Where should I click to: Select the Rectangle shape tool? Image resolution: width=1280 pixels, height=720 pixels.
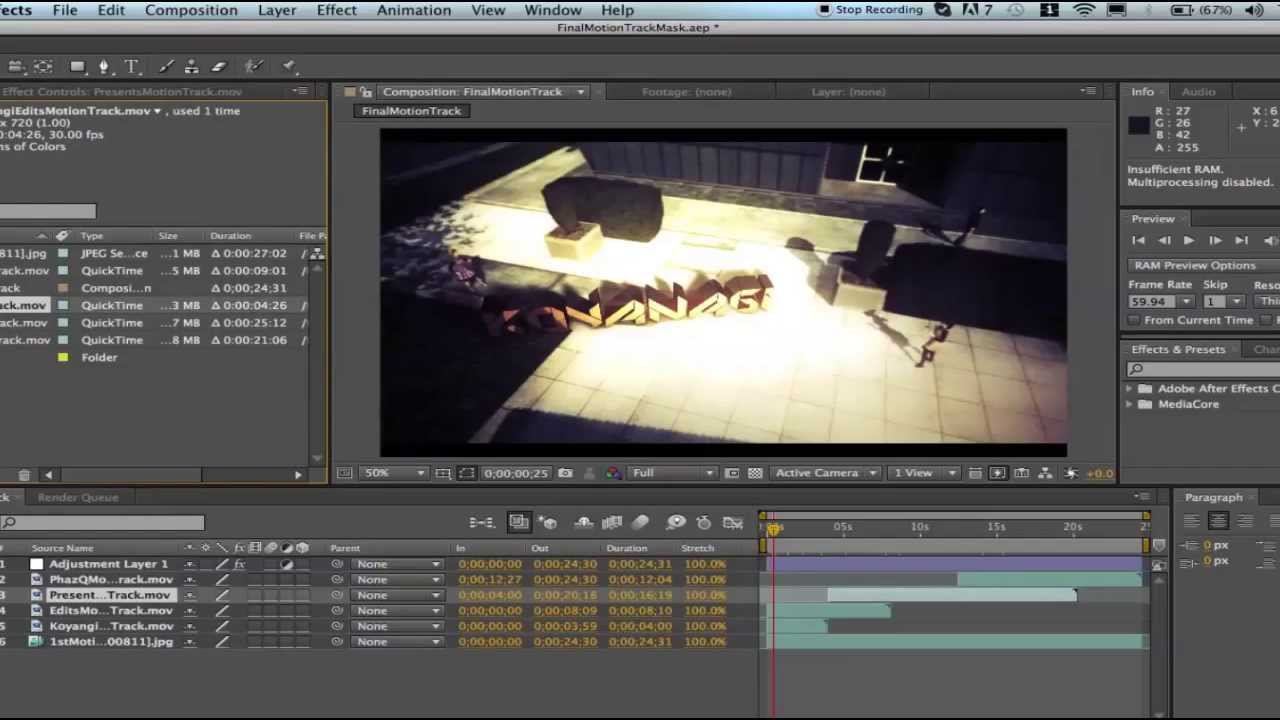point(77,67)
